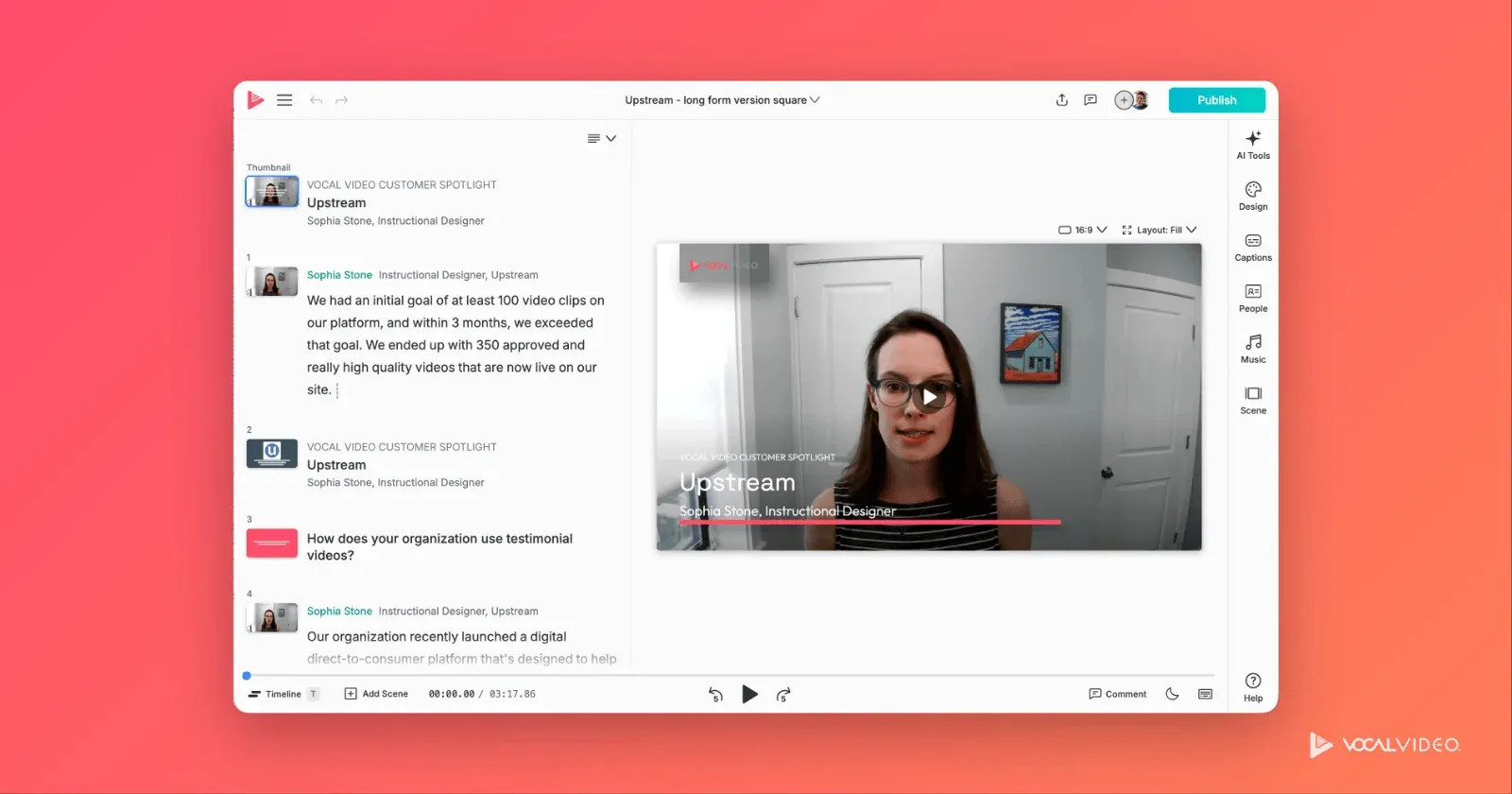Screen dimensions: 1512x794
Task: Click the current timecode 00:00.00
Action: click(x=452, y=694)
